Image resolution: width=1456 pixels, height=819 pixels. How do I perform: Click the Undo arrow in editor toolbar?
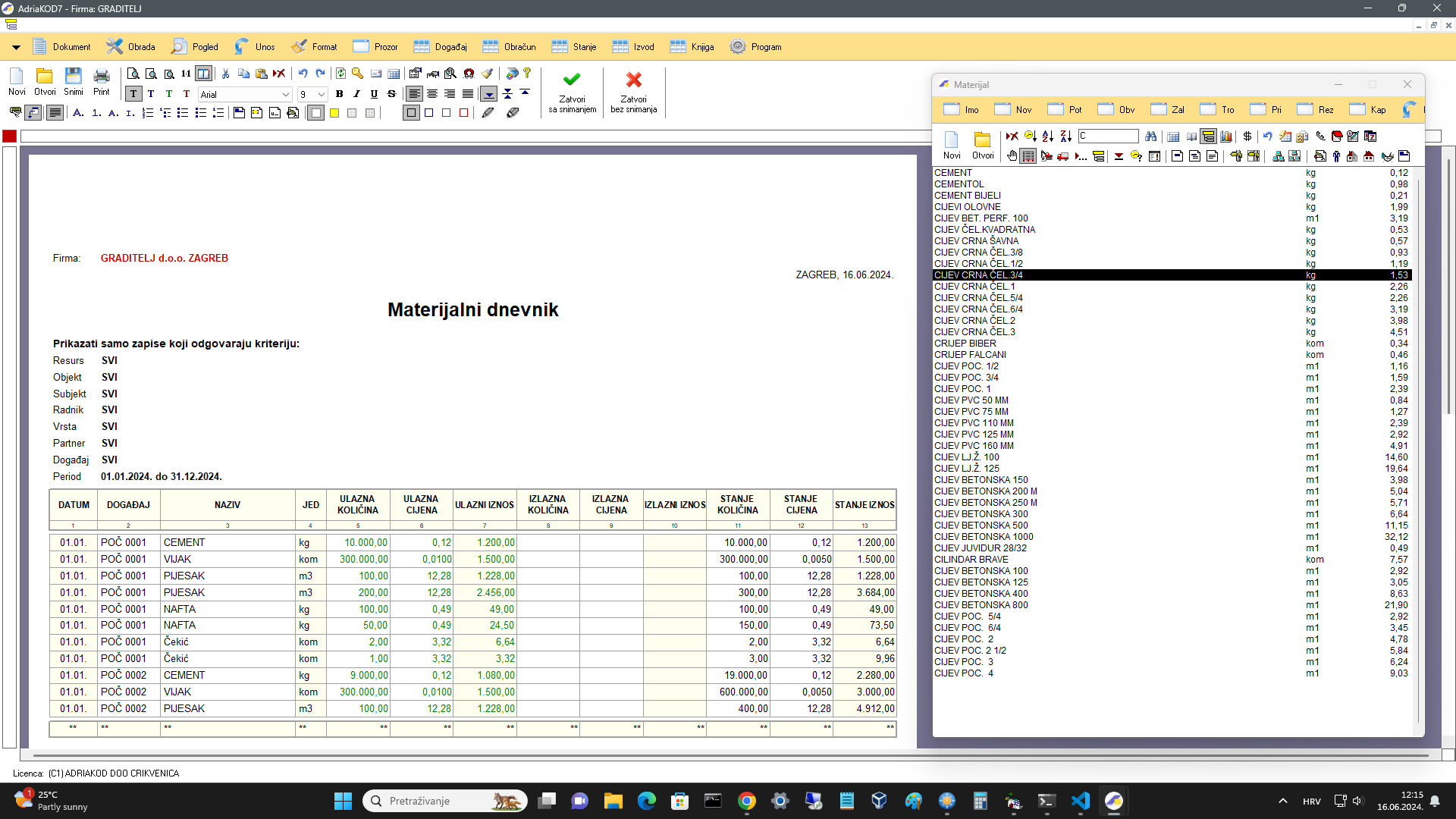tap(303, 74)
